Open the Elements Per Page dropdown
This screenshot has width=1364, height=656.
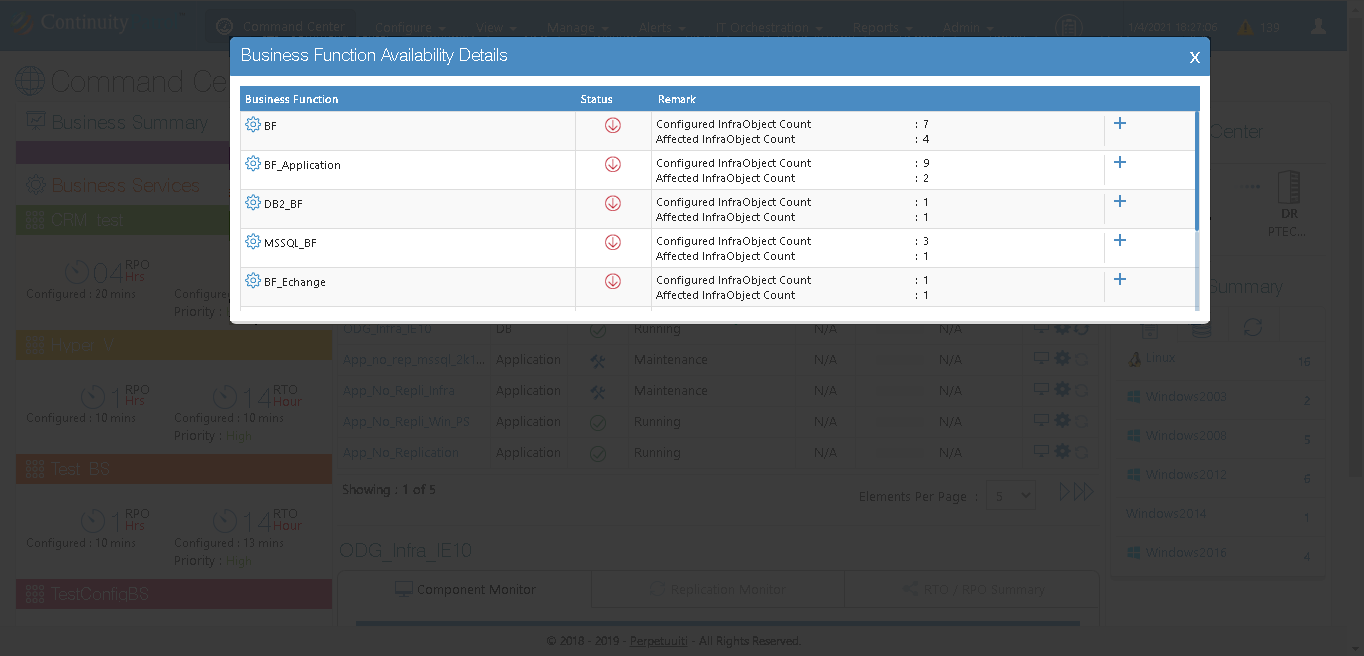pyautogui.click(x=1010, y=495)
